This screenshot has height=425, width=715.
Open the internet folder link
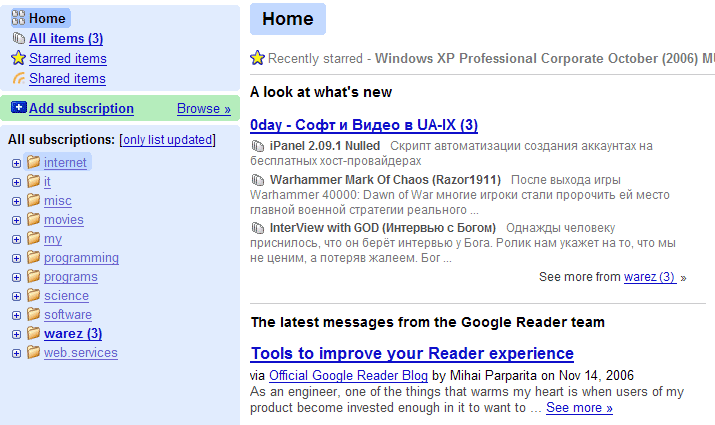(65, 162)
